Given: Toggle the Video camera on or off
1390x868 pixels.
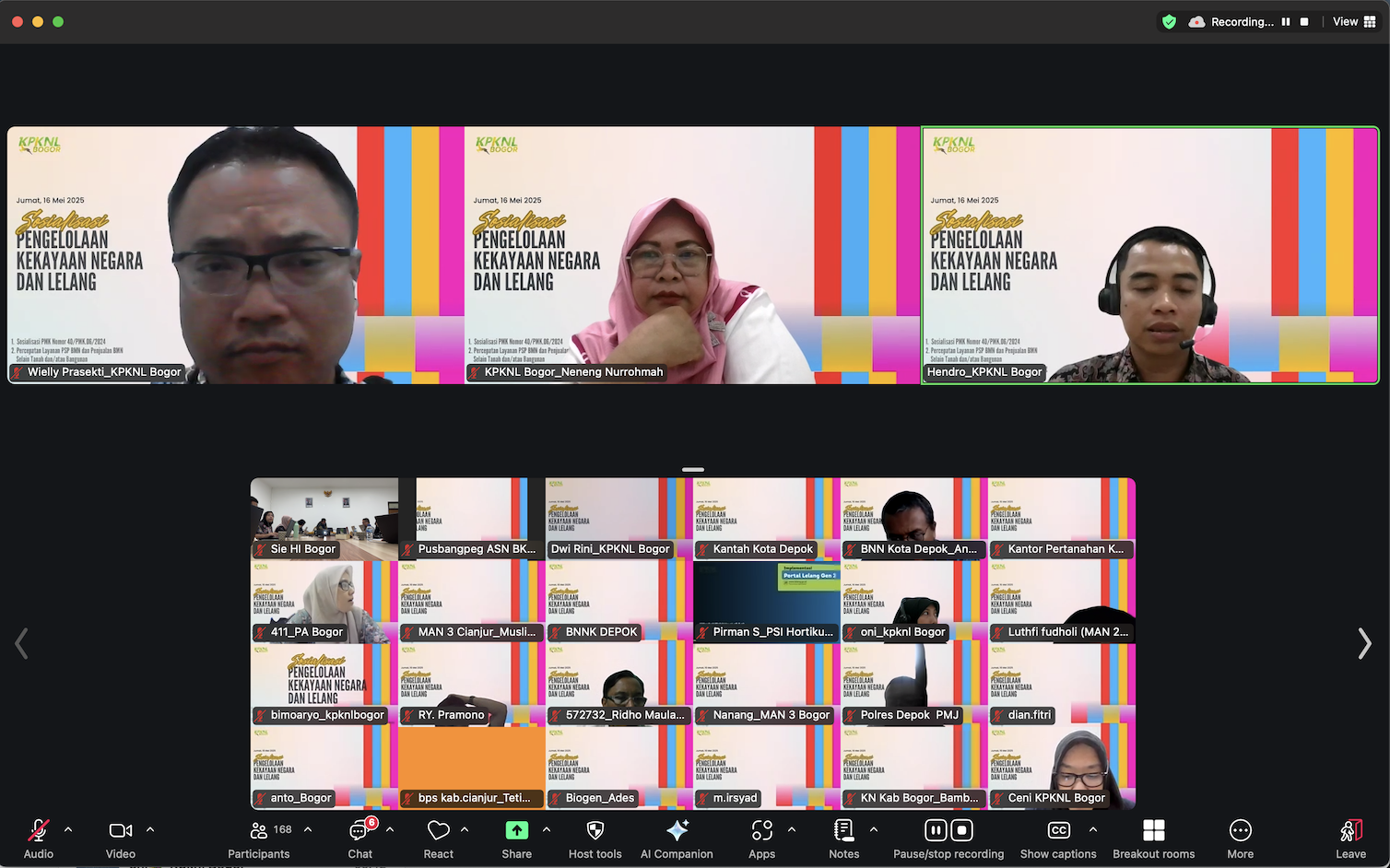Looking at the screenshot, I should click(x=121, y=831).
